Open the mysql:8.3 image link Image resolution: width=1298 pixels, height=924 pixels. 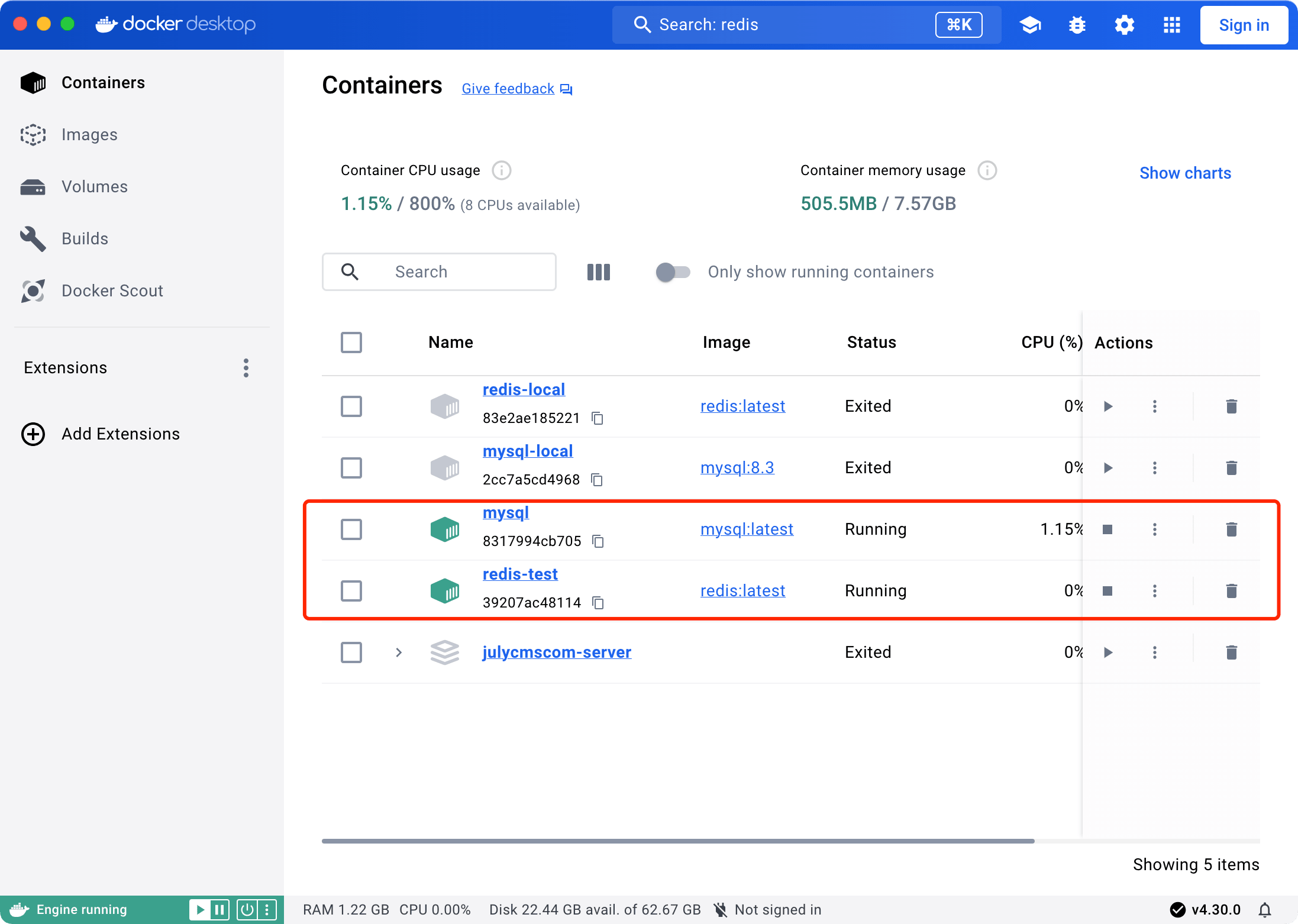click(x=737, y=468)
